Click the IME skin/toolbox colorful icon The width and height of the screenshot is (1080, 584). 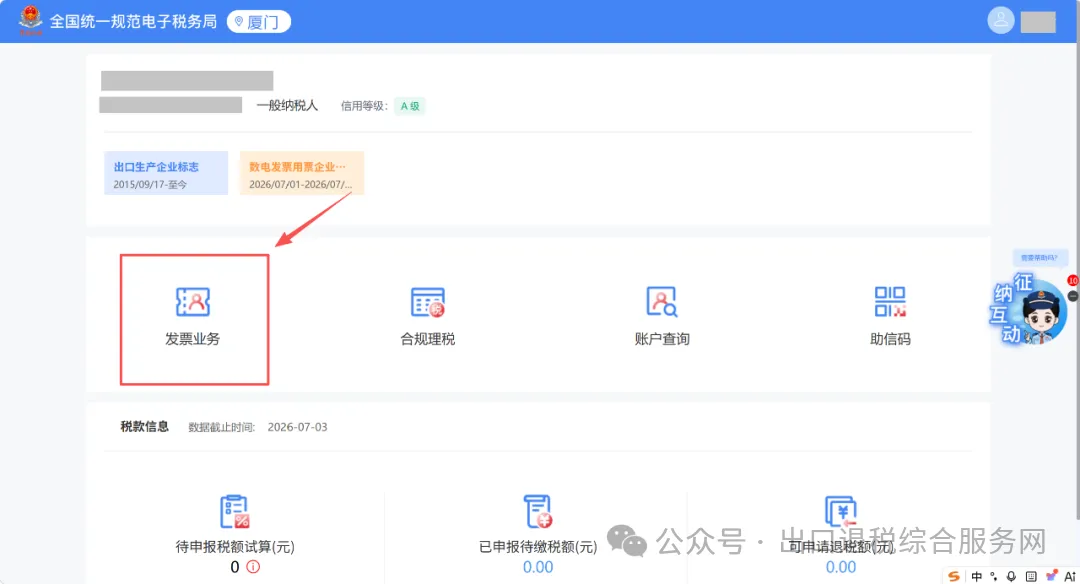[x=1051, y=576]
